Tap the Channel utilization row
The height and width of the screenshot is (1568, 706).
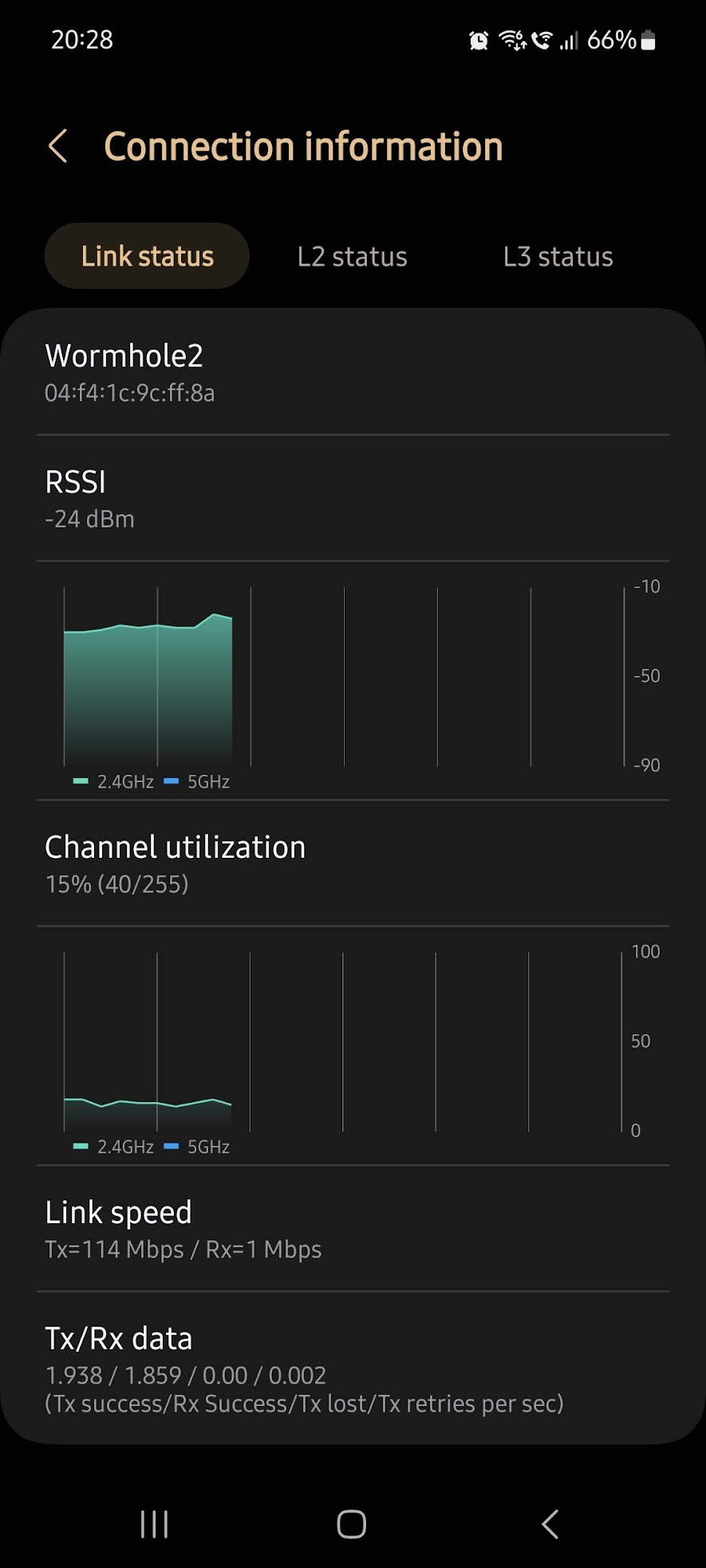pyautogui.click(x=353, y=863)
